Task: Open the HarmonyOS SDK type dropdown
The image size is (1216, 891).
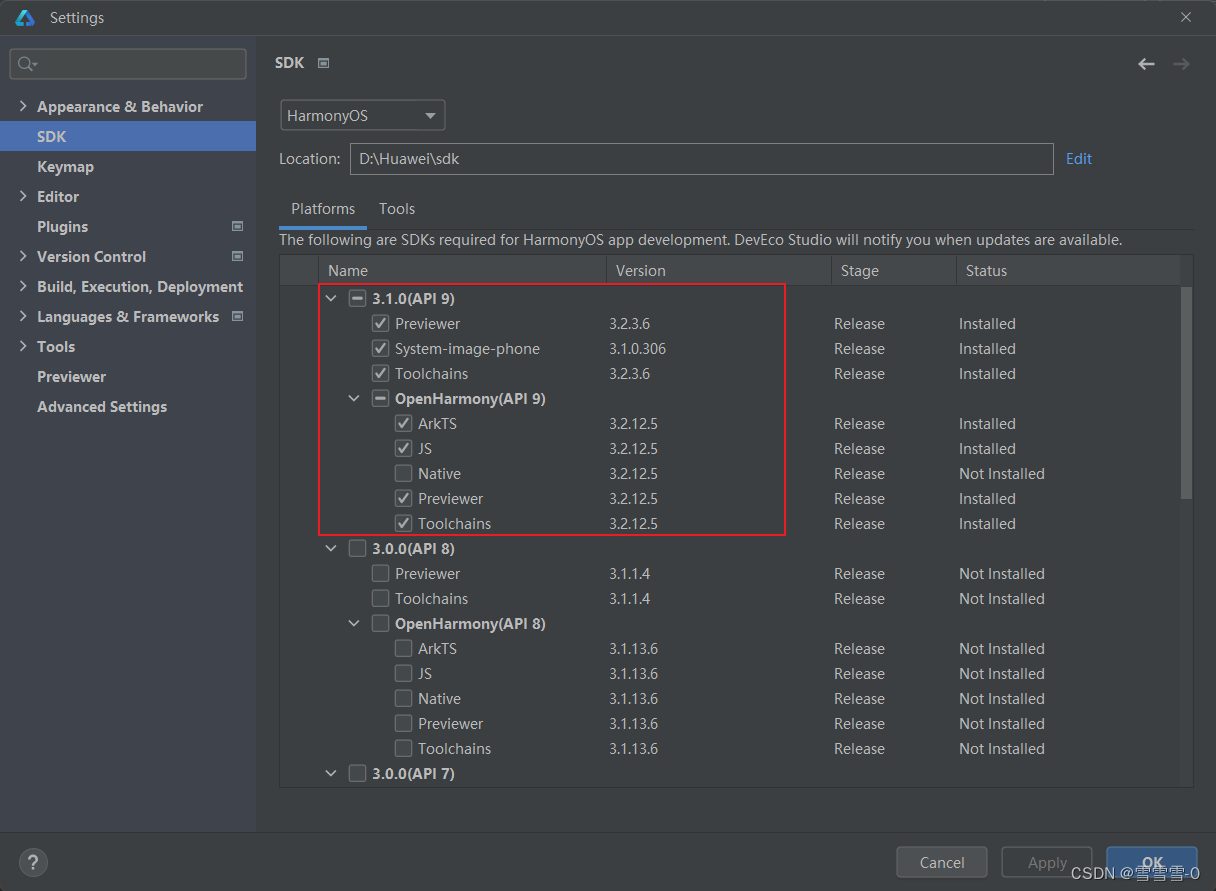Action: tap(362, 115)
